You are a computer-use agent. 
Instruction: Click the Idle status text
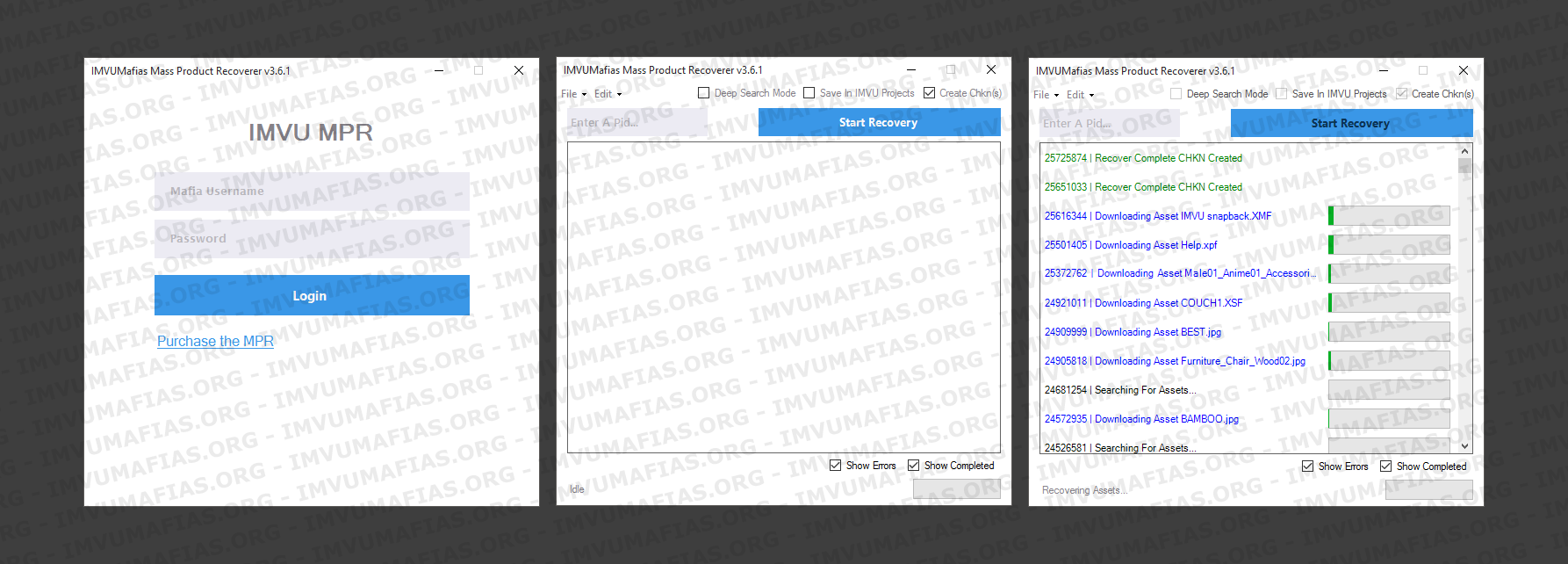click(x=577, y=489)
